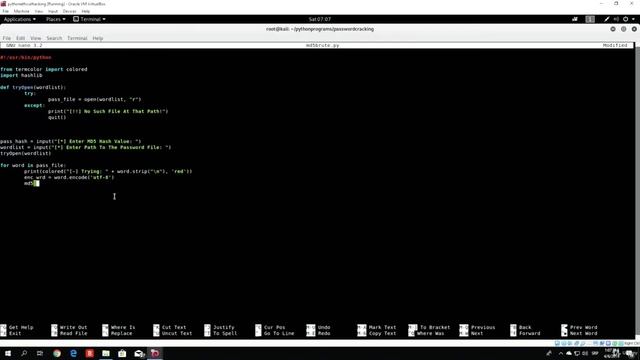This screenshot has height=360, width=640.
Task: Open the red app icon in Windows taskbar
Action: pos(90,353)
